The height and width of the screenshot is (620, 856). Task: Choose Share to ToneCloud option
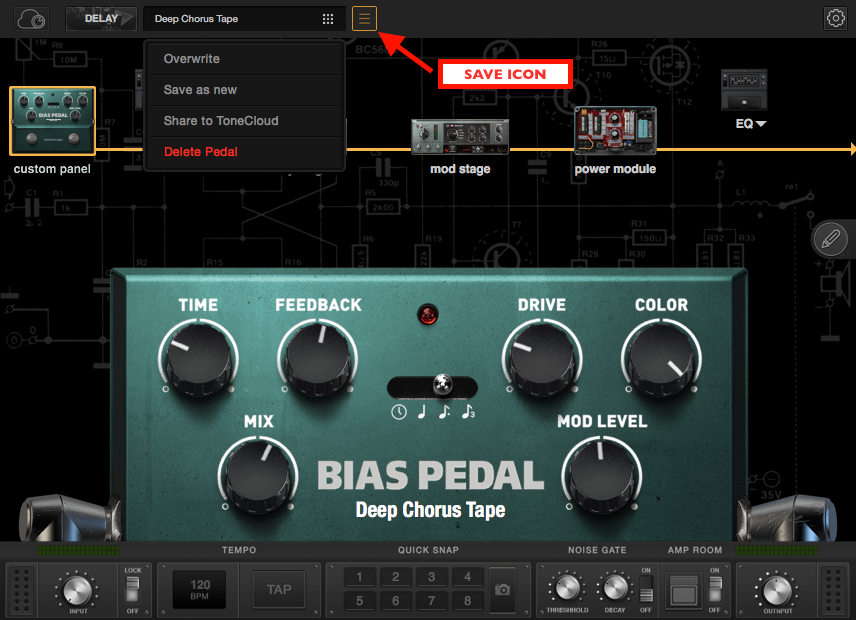click(x=244, y=121)
